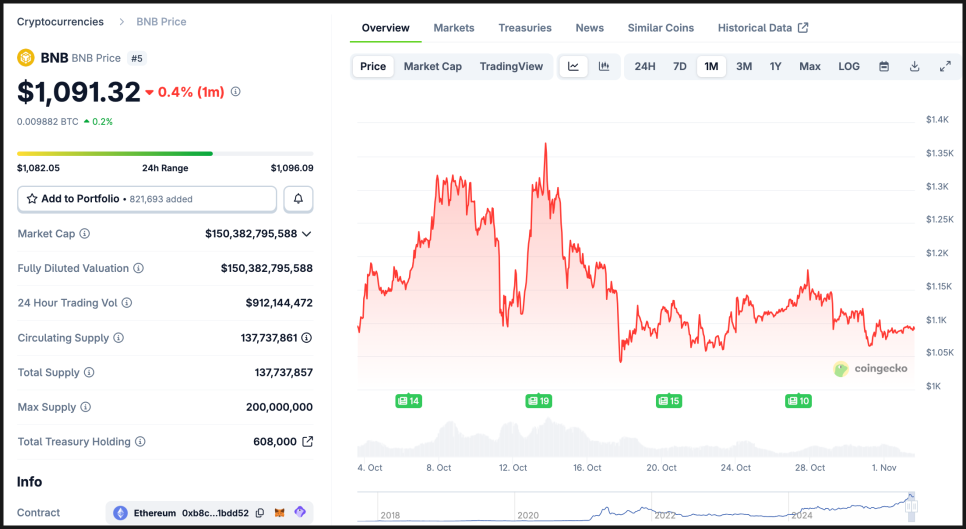Screen dimensions: 966x529
Task: Switch the chart to Market Cap
Action: tap(432, 67)
